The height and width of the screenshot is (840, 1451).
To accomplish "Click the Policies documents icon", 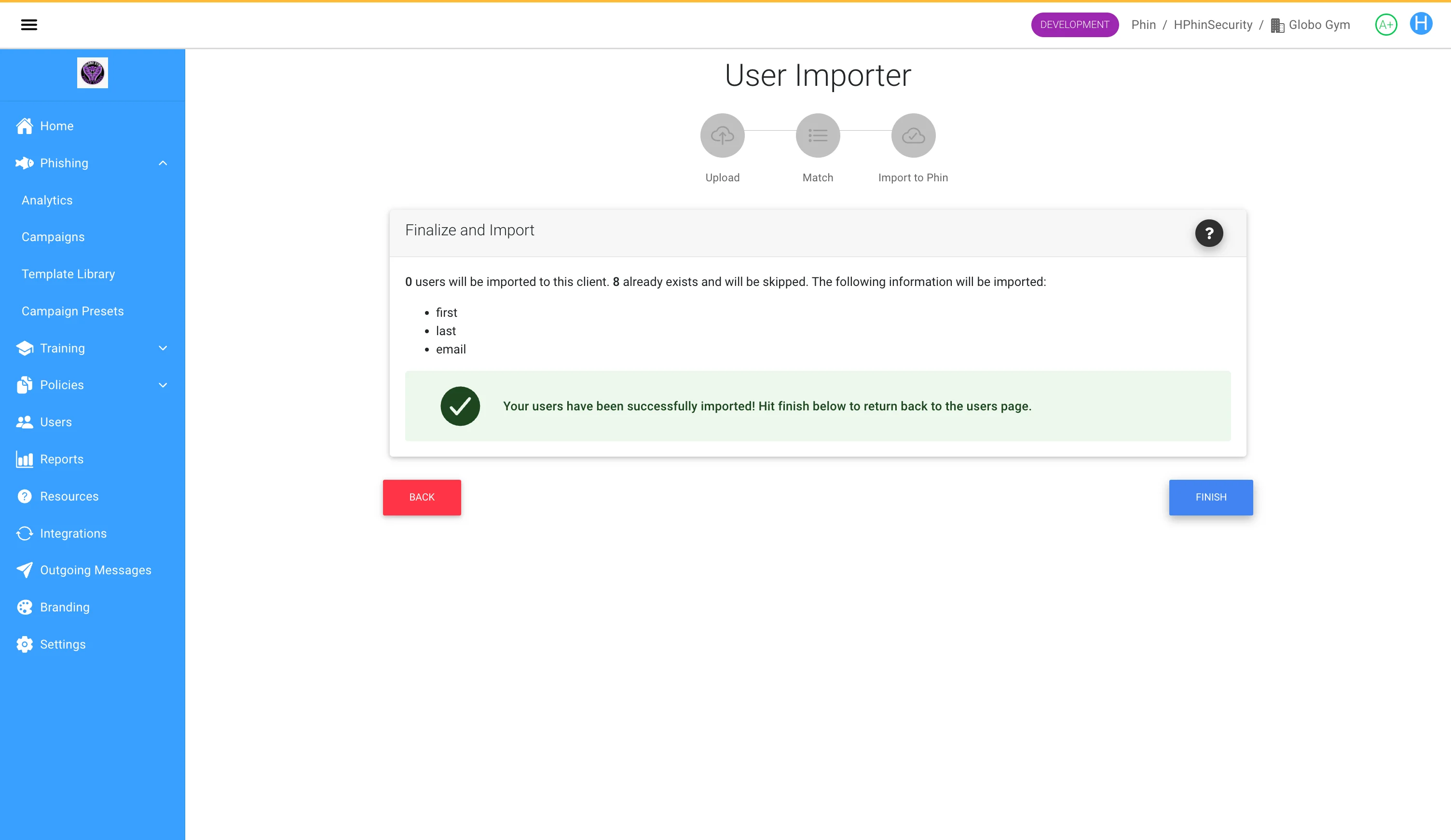I will (x=25, y=385).
